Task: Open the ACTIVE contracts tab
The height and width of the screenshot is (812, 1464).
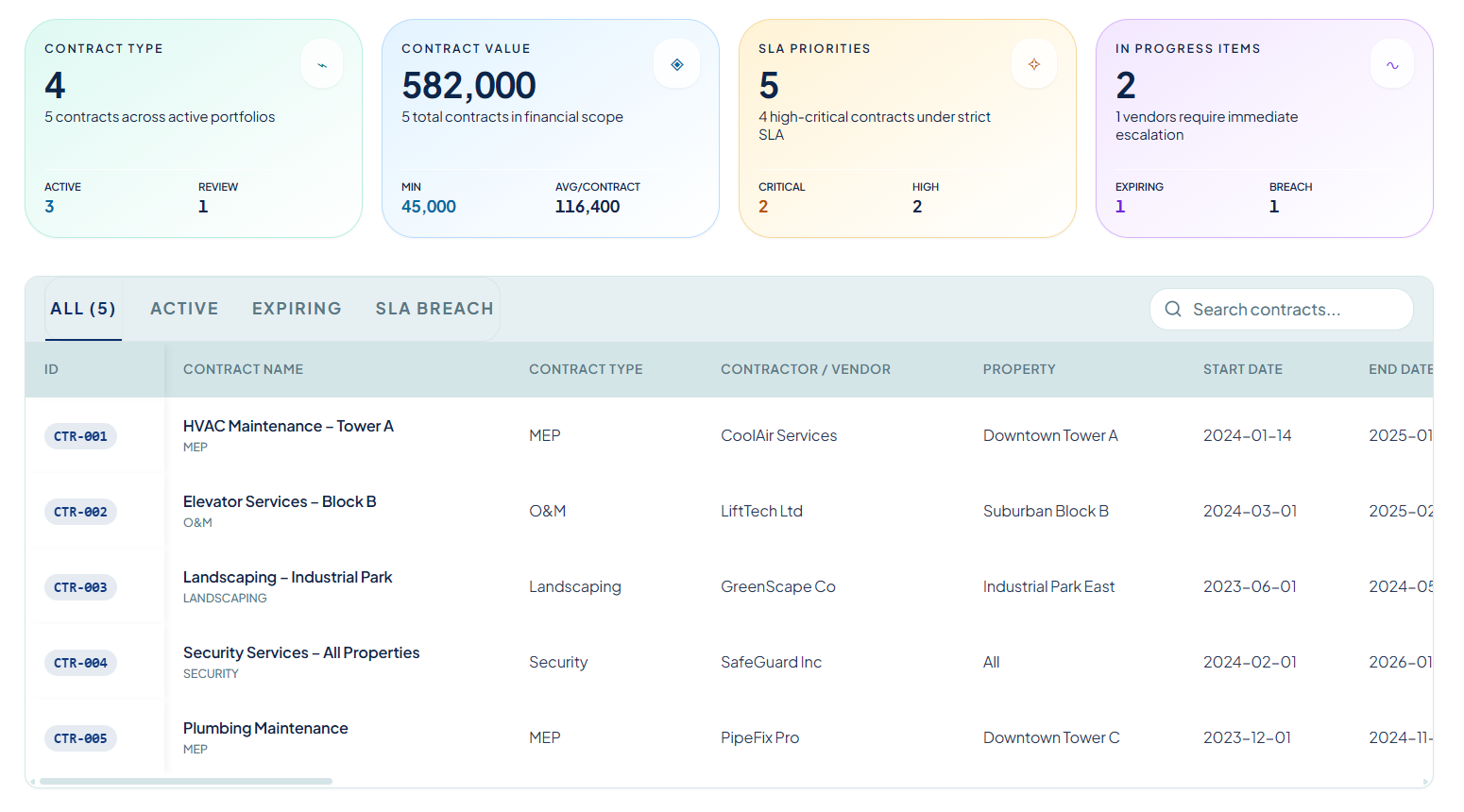Action: pyautogui.click(x=184, y=309)
